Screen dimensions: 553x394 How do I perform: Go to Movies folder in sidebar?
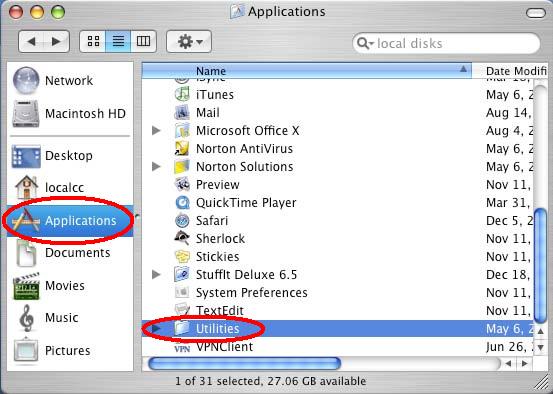pos(49,285)
